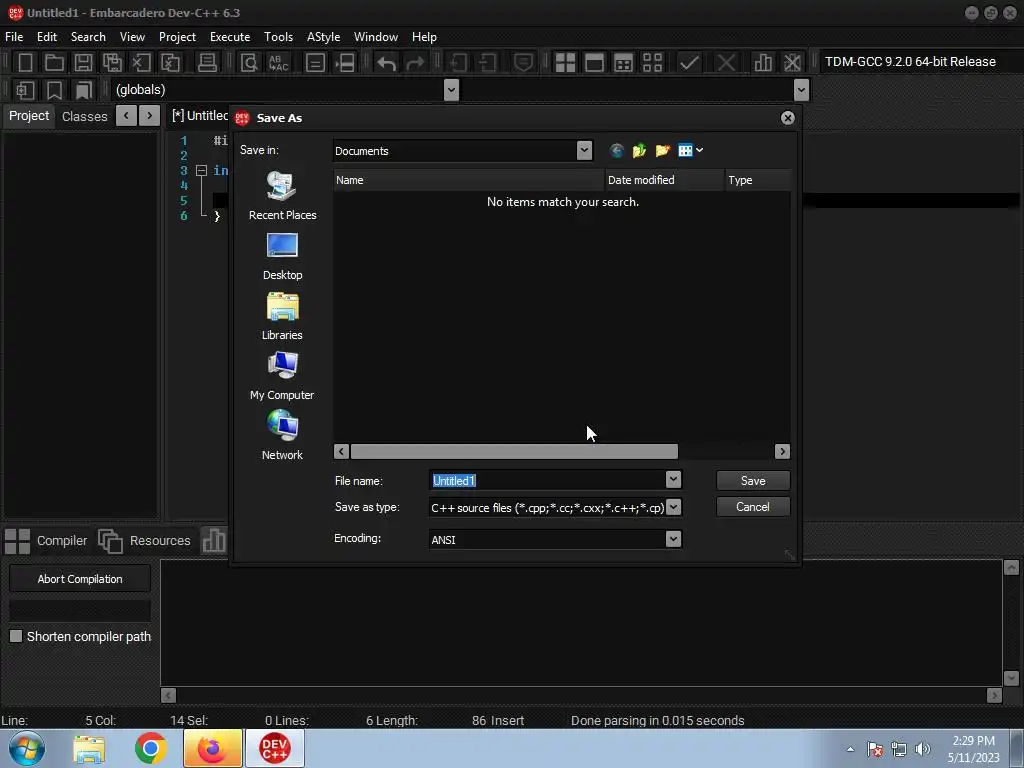
Task: Click the Insert snippet icon on second toolbar row
Action: click(x=25, y=90)
